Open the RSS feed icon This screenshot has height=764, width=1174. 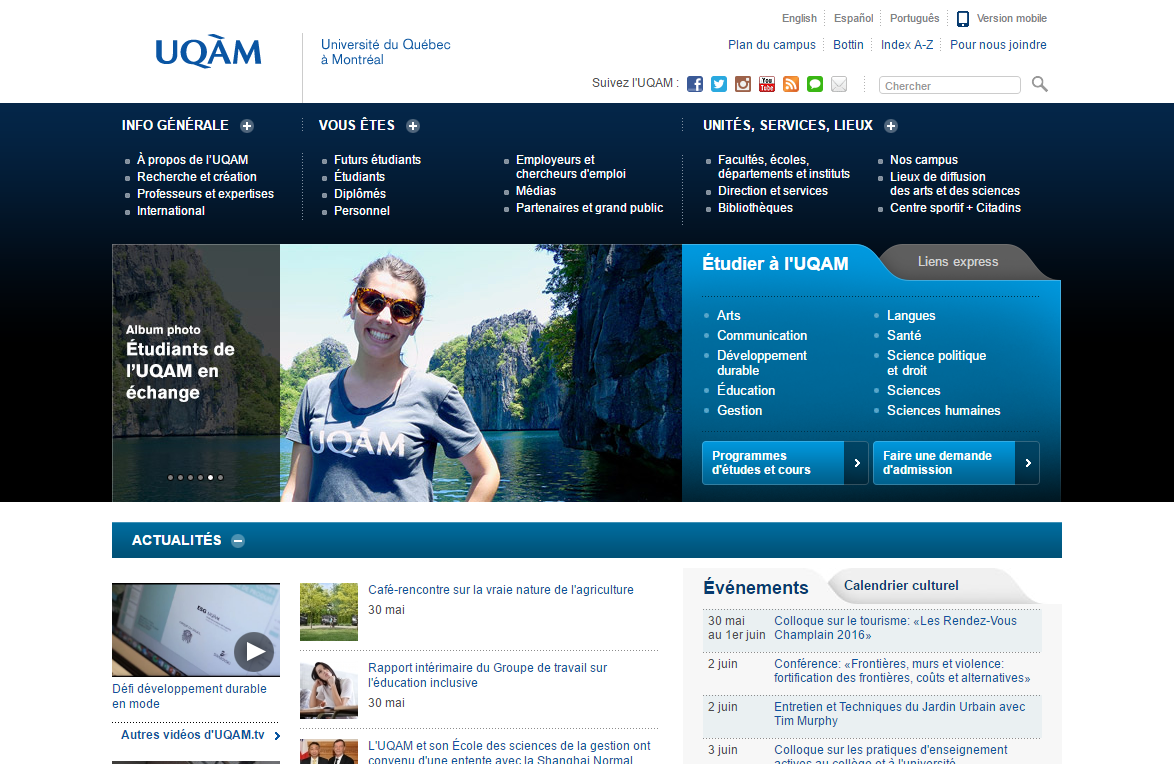click(791, 84)
